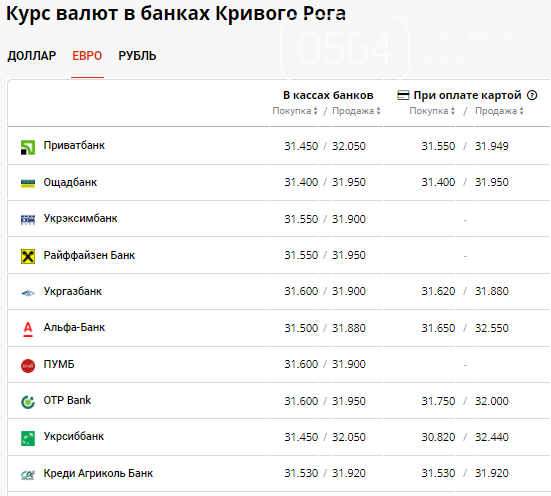Click the Приватбанк logo icon
The image size is (551, 496).
pyautogui.click(x=28, y=147)
